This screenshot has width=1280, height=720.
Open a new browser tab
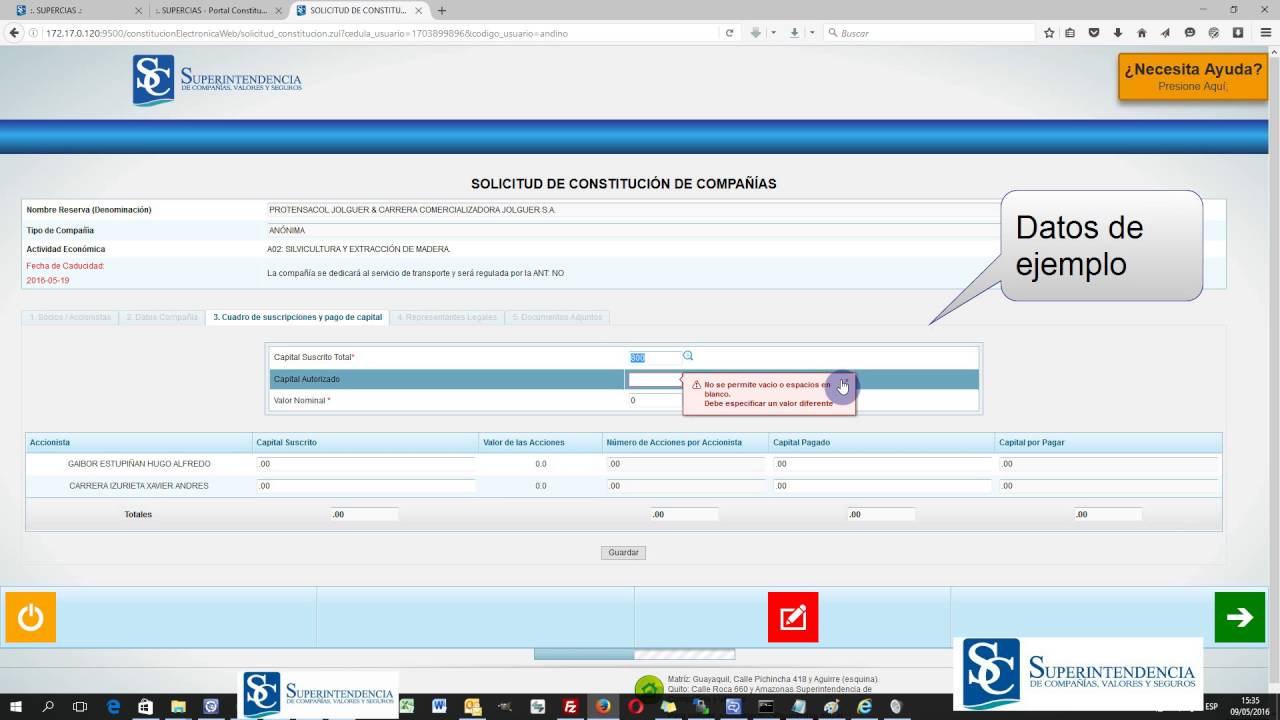442,10
